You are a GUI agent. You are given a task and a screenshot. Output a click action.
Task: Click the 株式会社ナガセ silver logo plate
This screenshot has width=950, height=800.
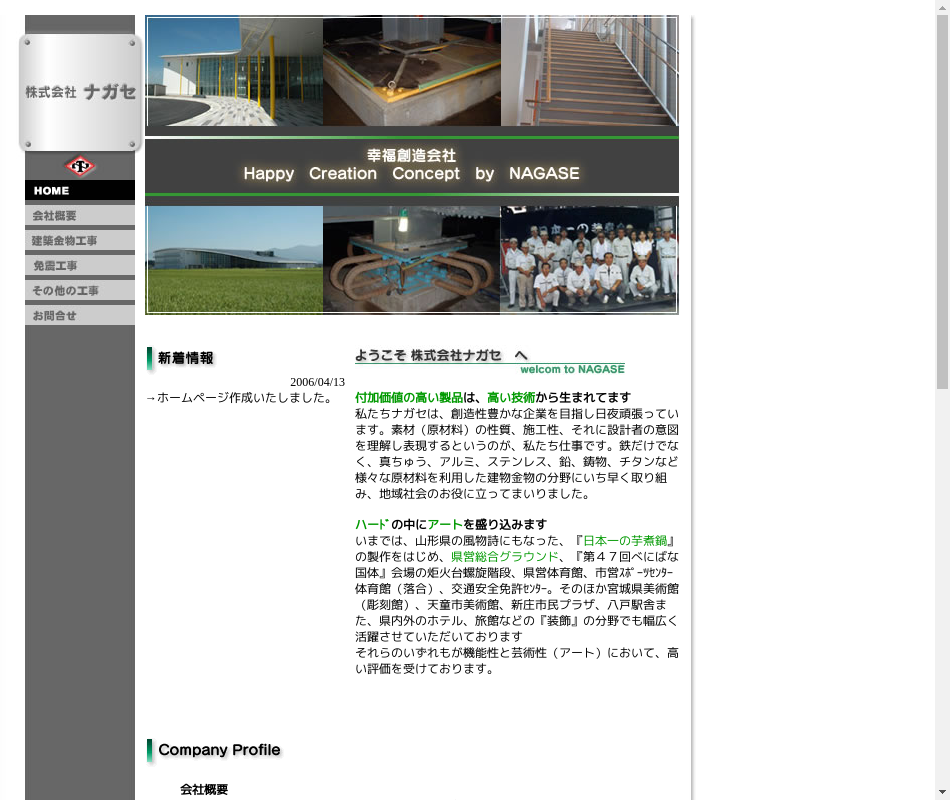click(80, 92)
